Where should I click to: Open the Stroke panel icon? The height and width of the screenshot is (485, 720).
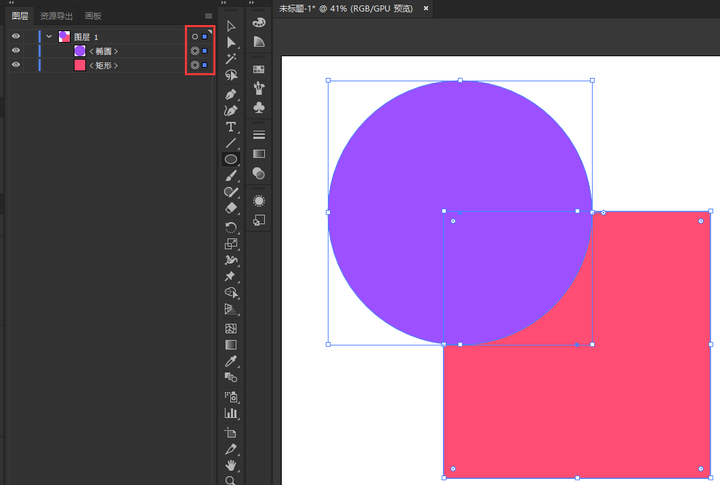coord(259,135)
